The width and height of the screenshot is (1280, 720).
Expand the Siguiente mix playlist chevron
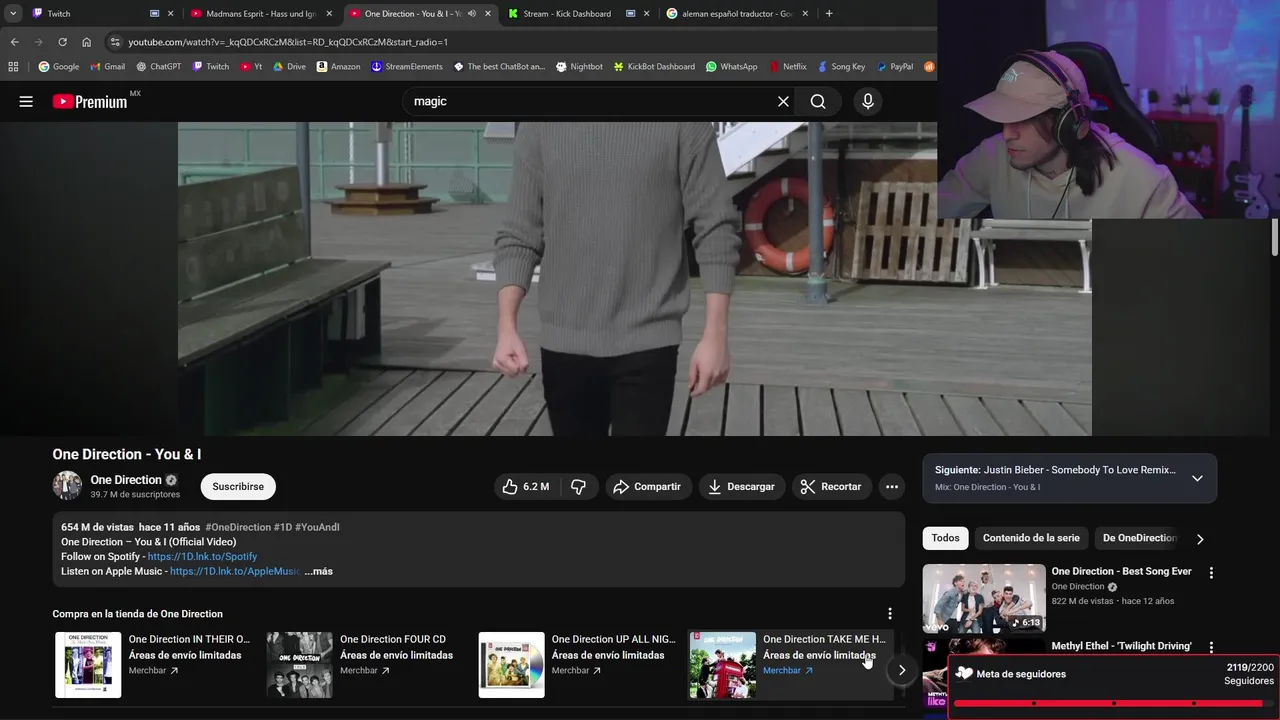tap(1197, 478)
